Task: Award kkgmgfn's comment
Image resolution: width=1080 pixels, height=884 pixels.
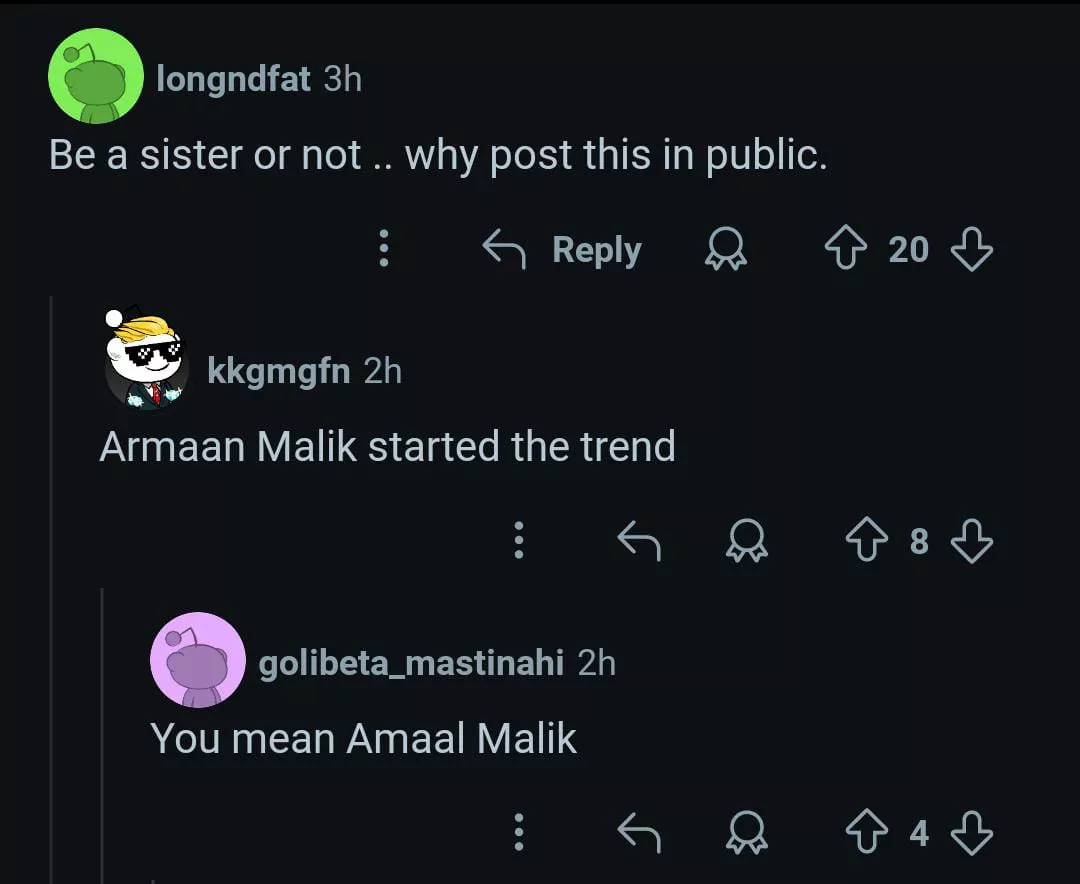Action: click(x=746, y=541)
